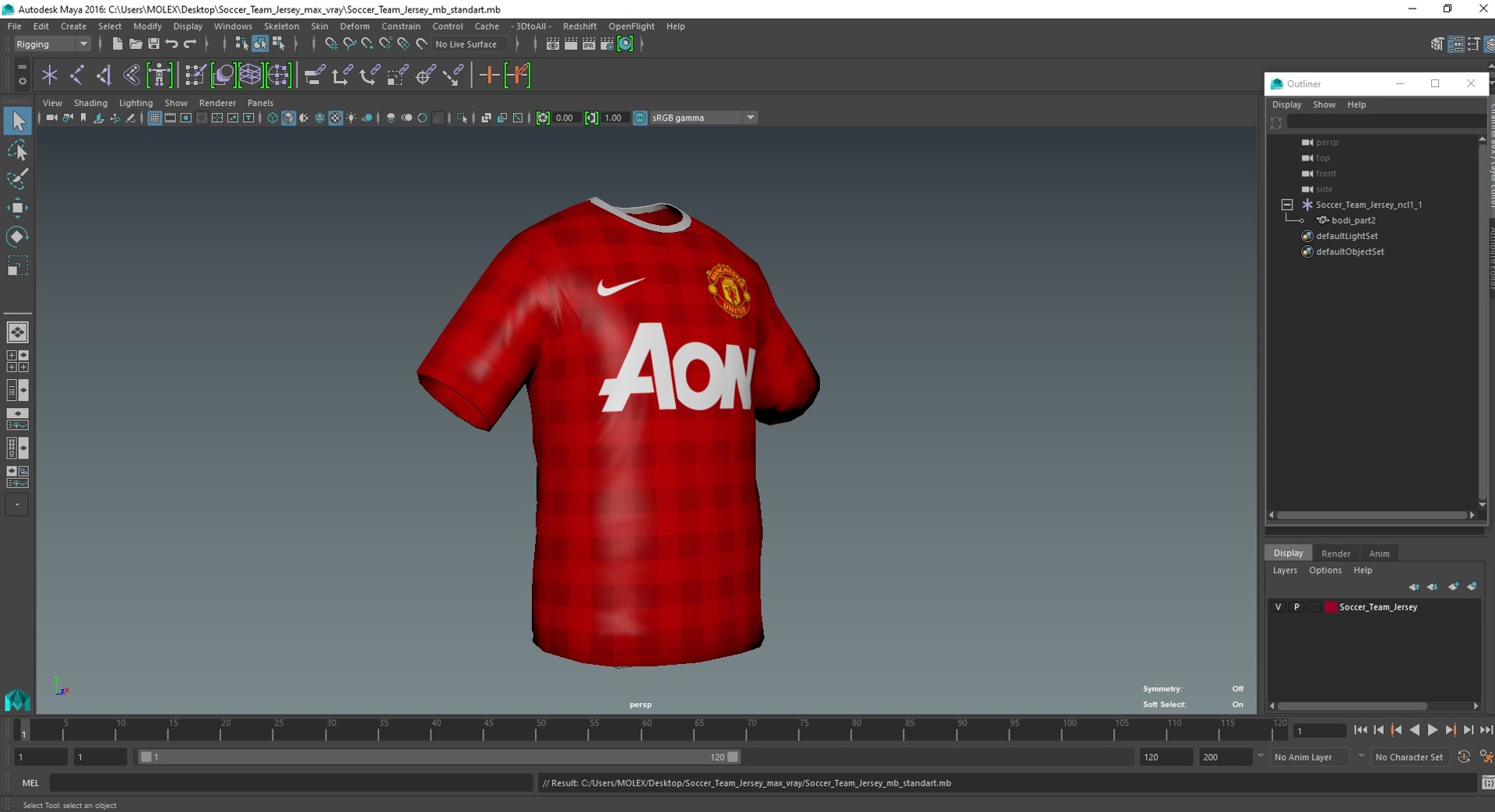Choose the Lasso Select tool

pos(17,149)
